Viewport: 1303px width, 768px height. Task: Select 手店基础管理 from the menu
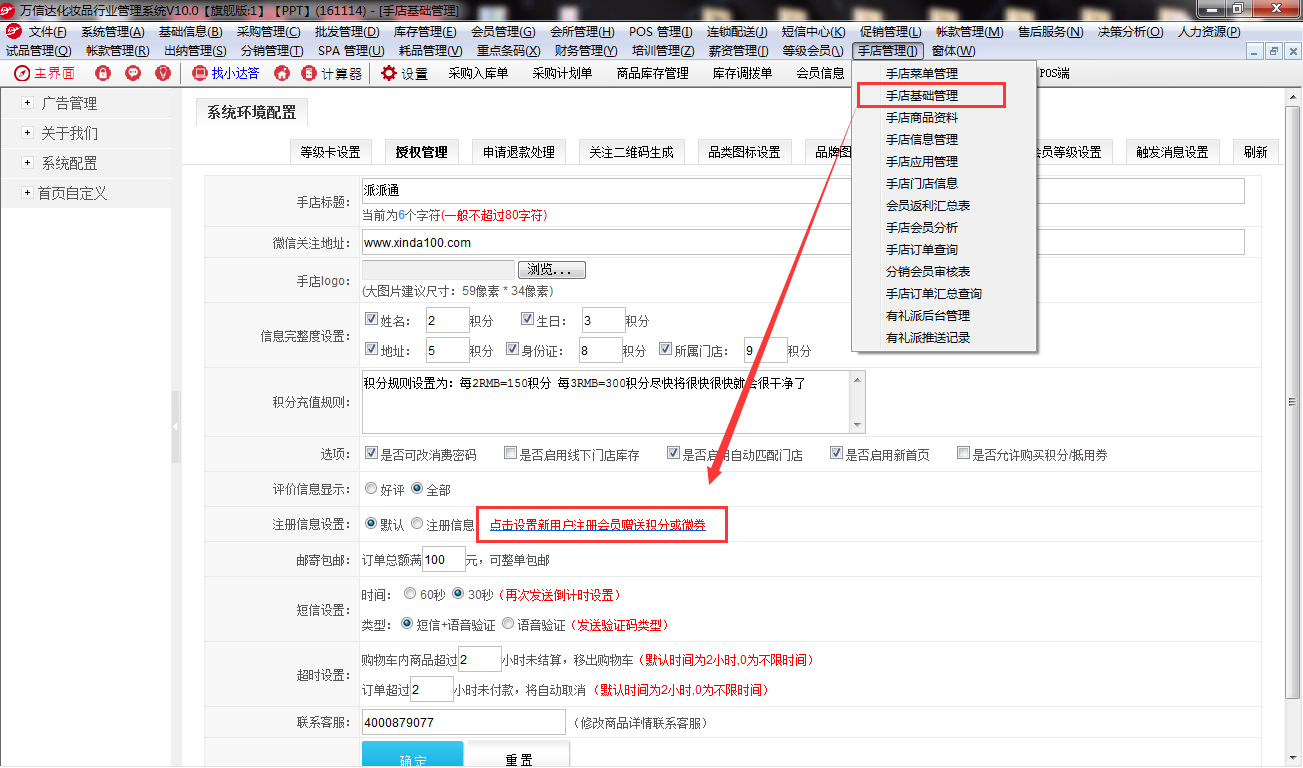tap(922, 95)
